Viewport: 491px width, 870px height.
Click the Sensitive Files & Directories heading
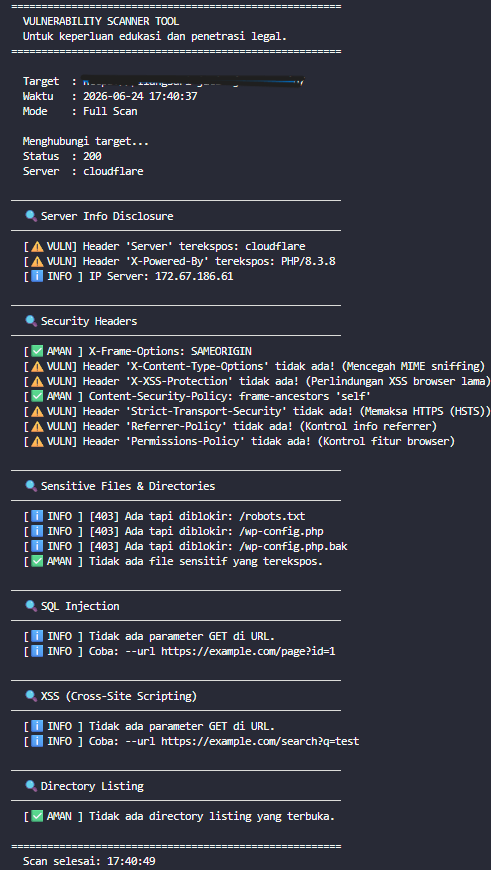pos(128,486)
